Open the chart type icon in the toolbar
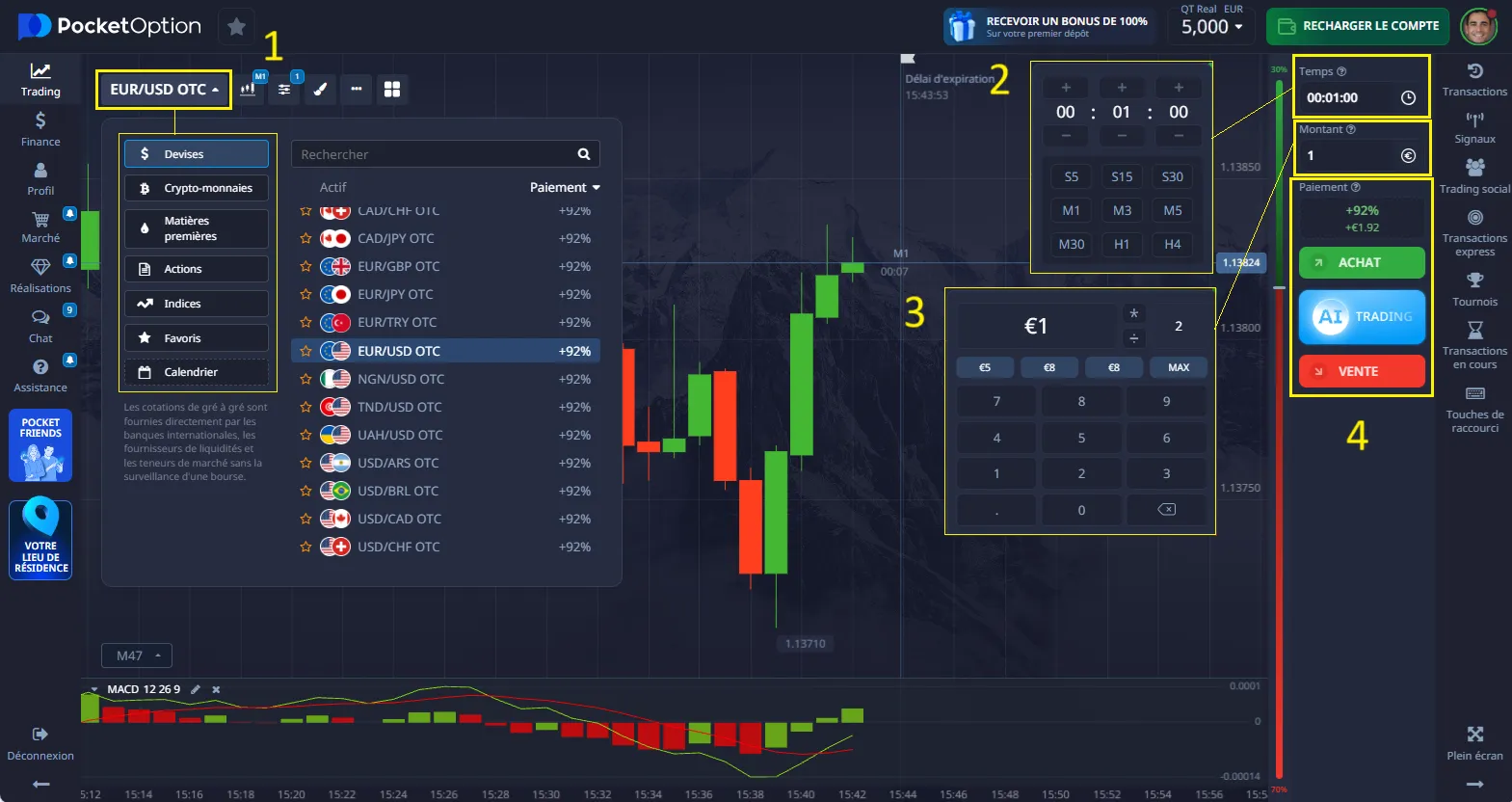Image resolution: width=1512 pixels, height=802 pixels. pos(248,89)
